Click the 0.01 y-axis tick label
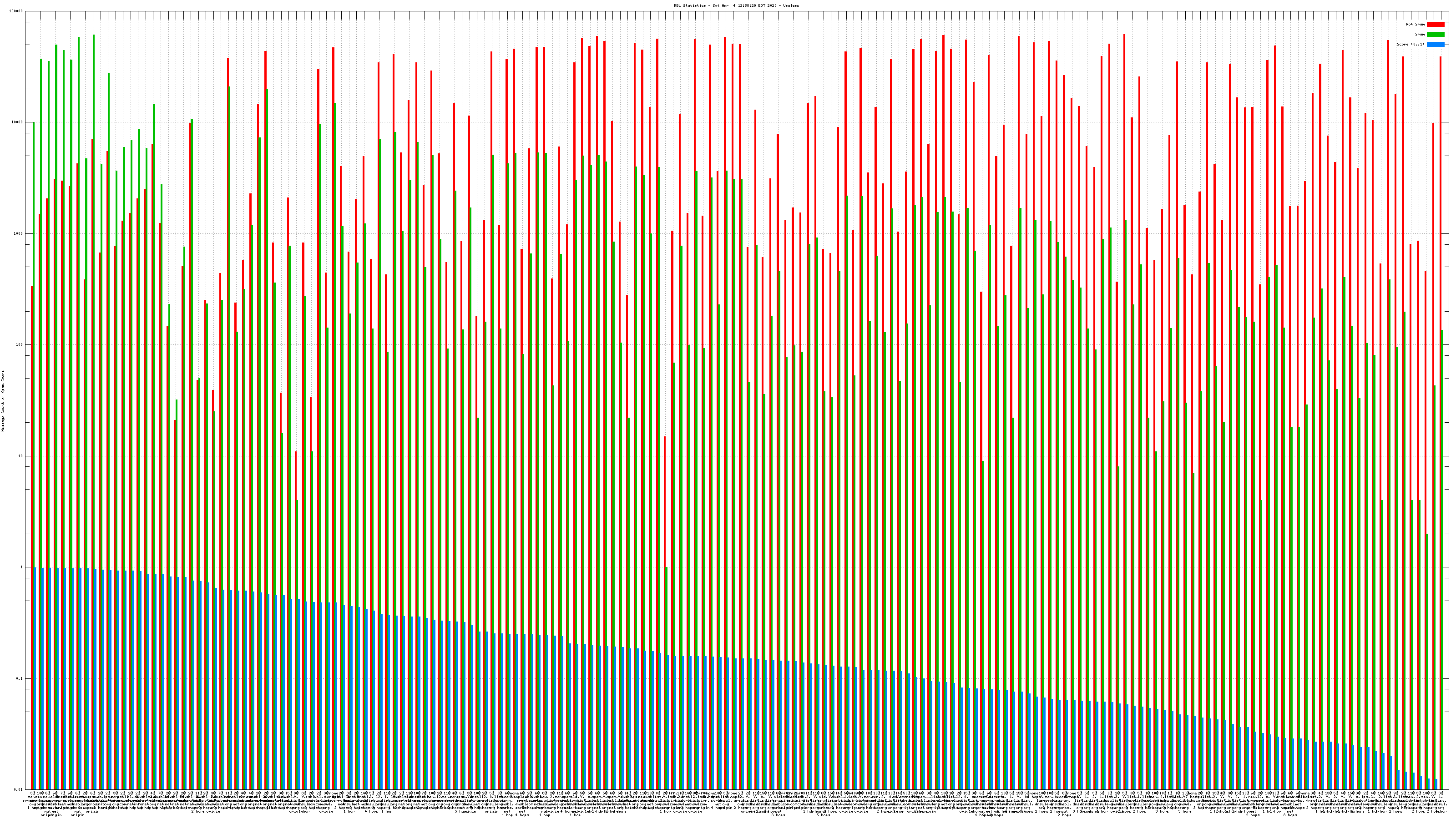This screenshot has width=1456, height=819. tap(19, 789)
